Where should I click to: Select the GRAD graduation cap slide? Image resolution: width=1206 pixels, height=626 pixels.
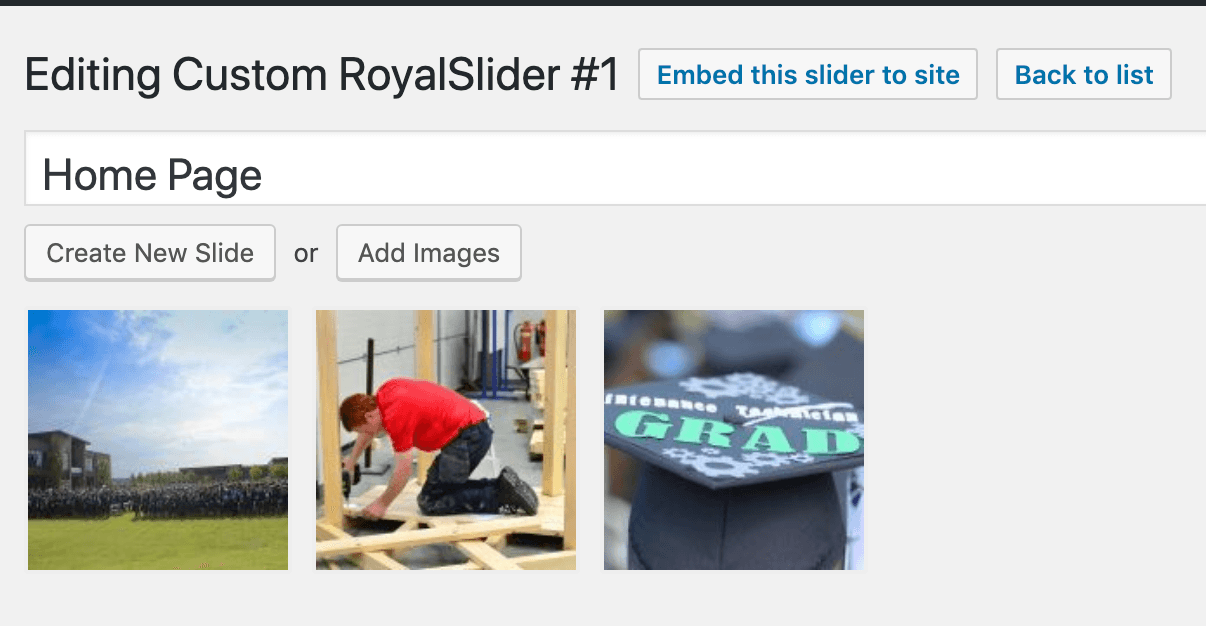click(x=734, y=440)
